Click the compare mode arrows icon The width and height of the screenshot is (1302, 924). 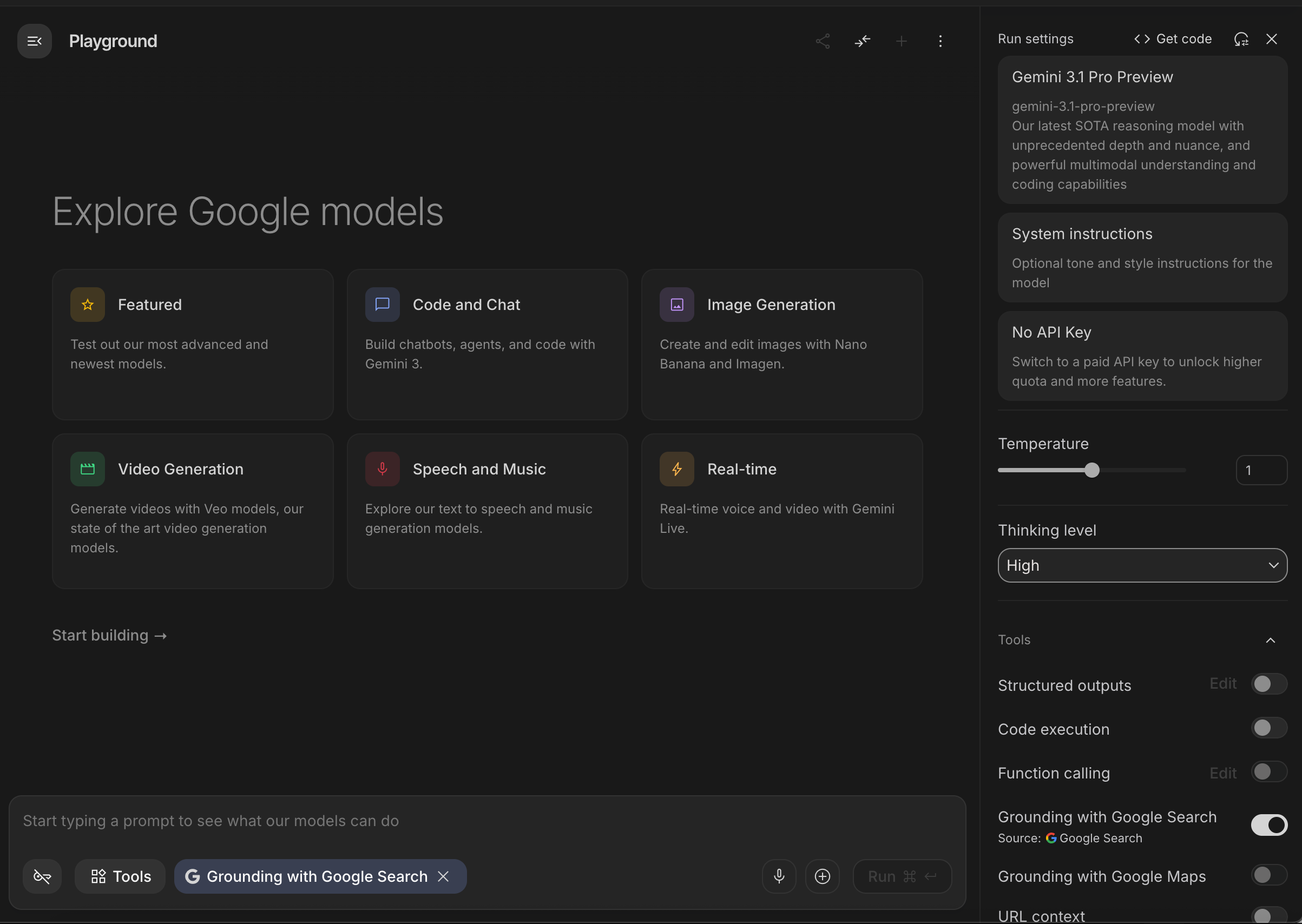tap(862, 41)
